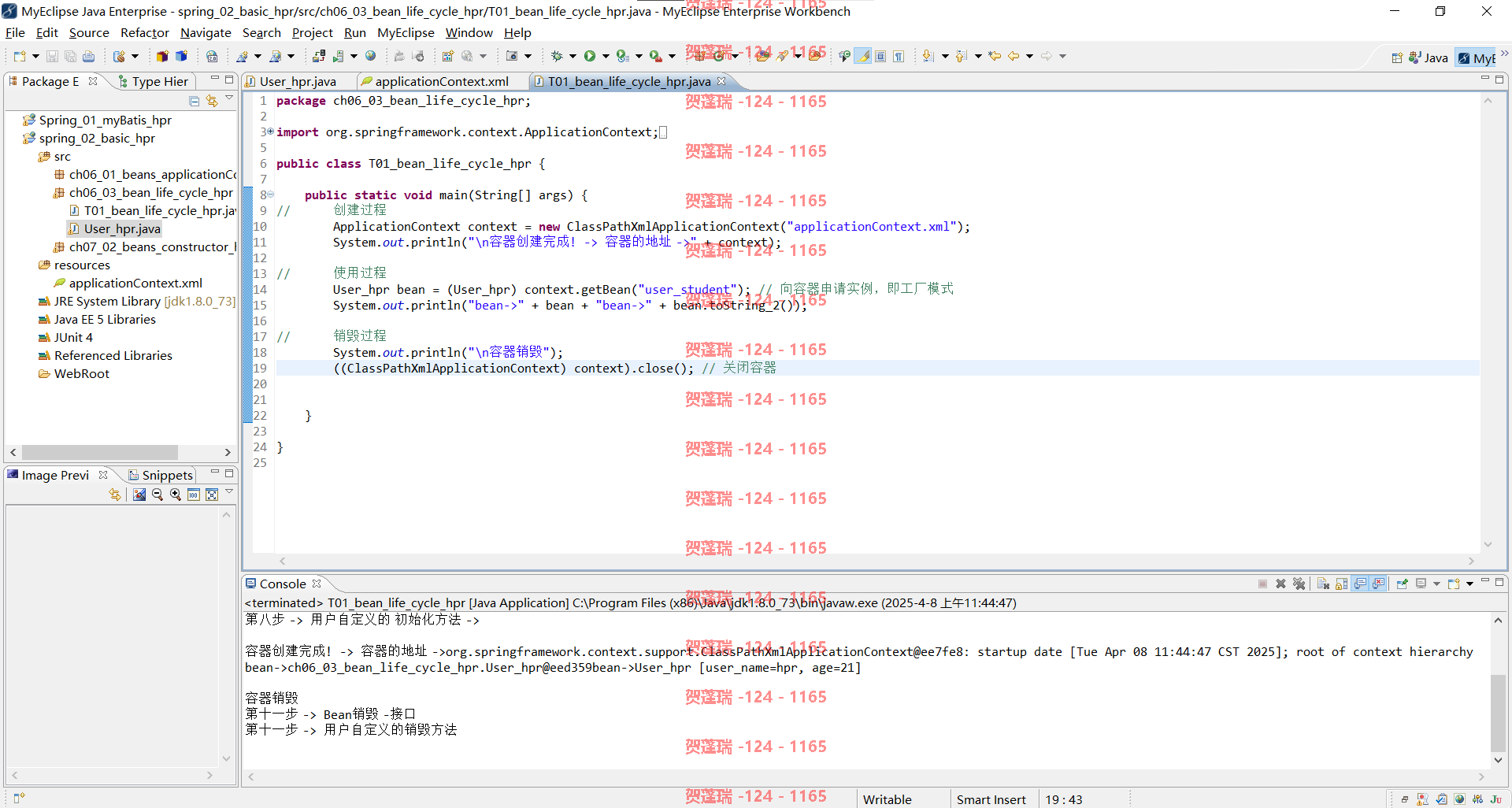Open the Refactor menu
This screenshot has width=1512, height=808.
pyautogui.click(x=145, y=32)
